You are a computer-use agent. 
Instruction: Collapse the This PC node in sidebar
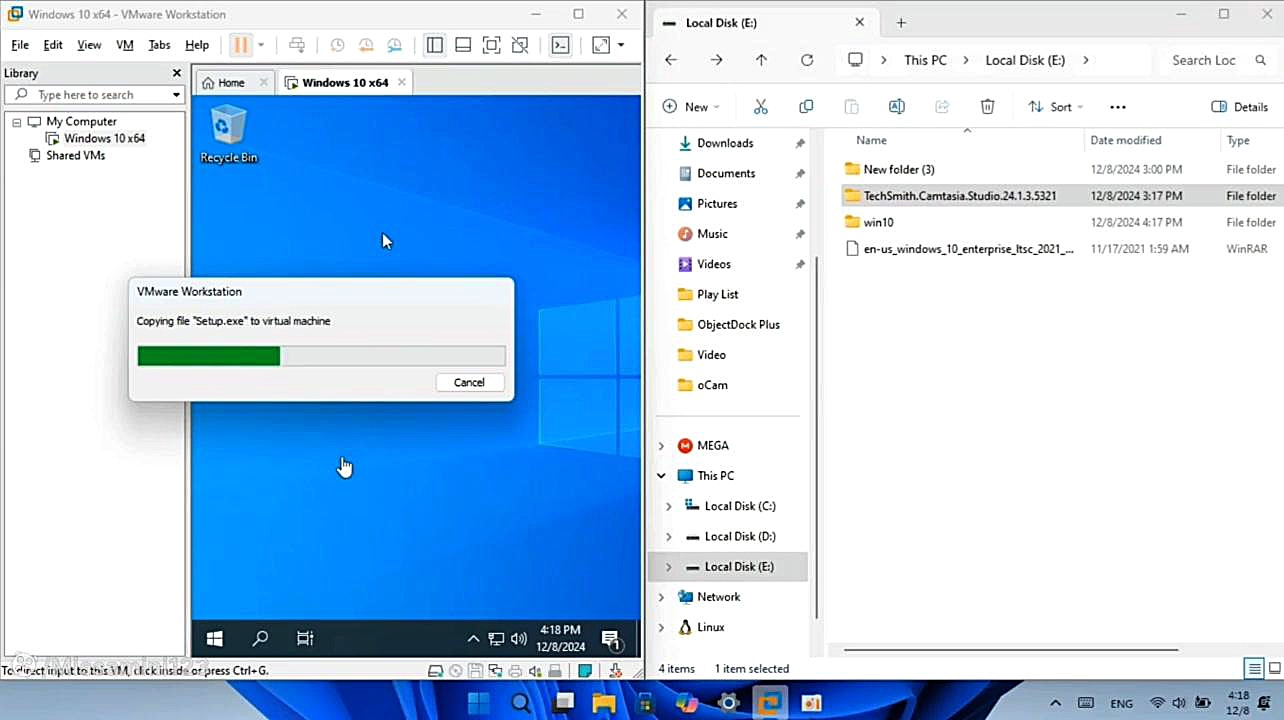click(661, 476)
